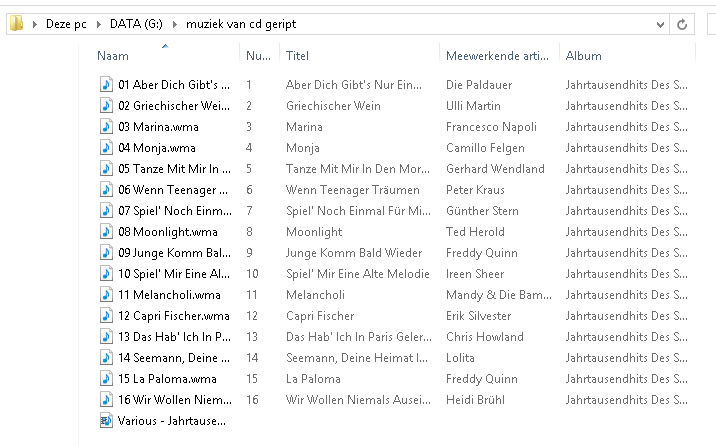
Task: Click music icon of 02 Griechischer Wei...
Action: tap(106, 105)
